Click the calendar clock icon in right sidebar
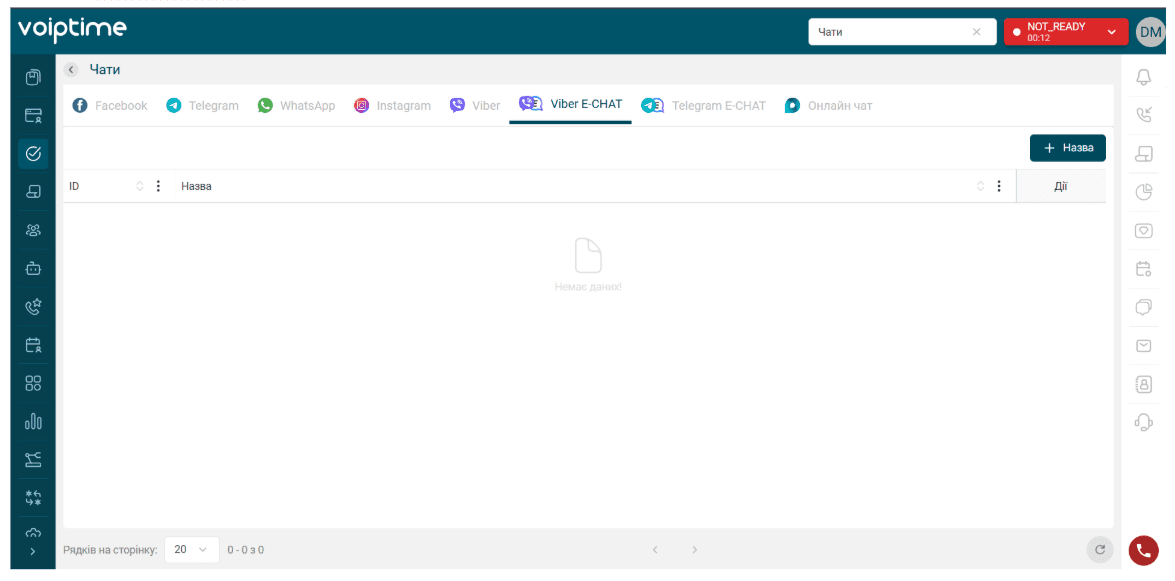Image resolution: width=1175 pixels, height=581 pixels. [1144, 268]
